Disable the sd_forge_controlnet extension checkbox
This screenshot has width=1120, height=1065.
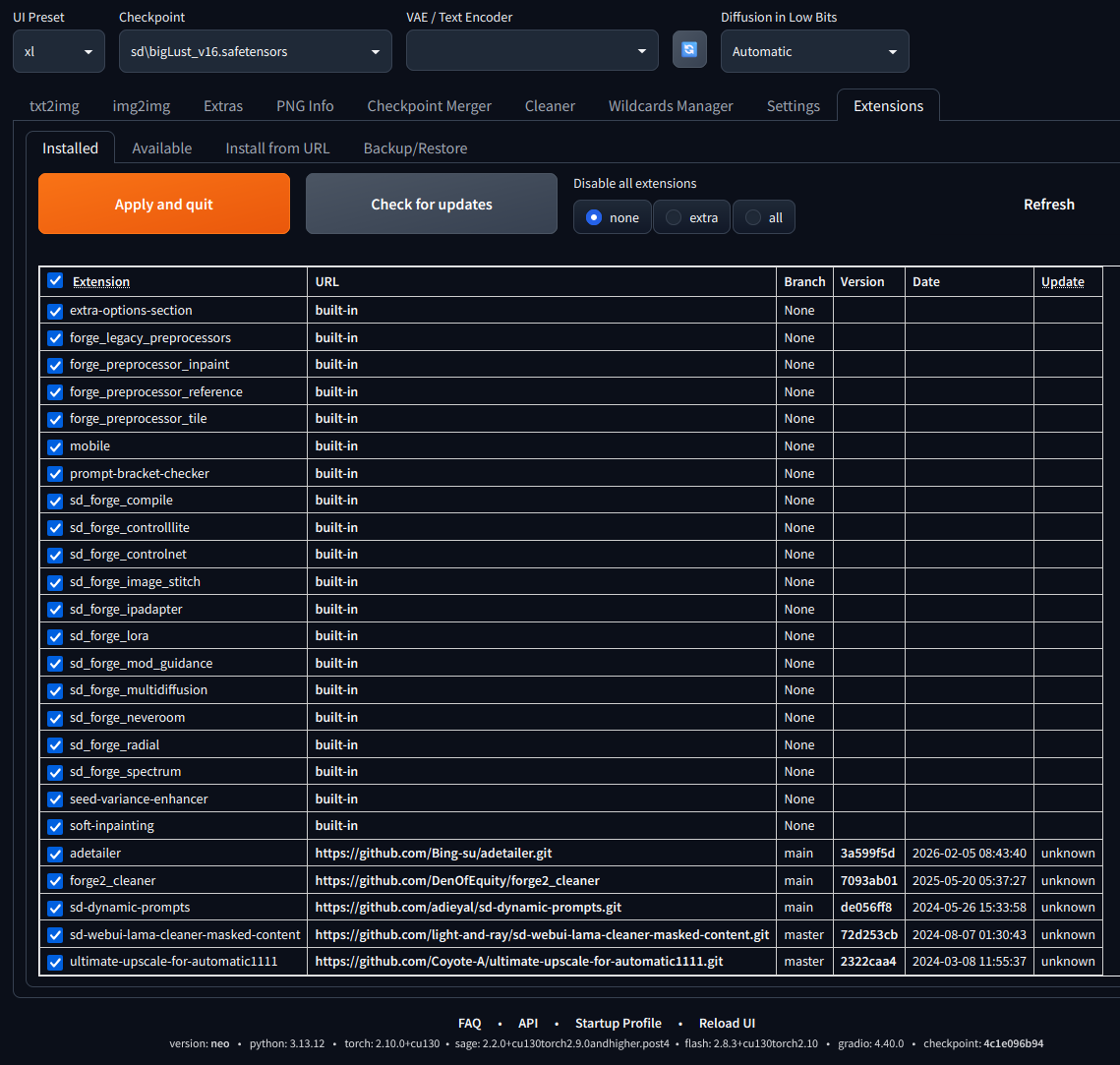pyautogui.click(x=55, y=555)
